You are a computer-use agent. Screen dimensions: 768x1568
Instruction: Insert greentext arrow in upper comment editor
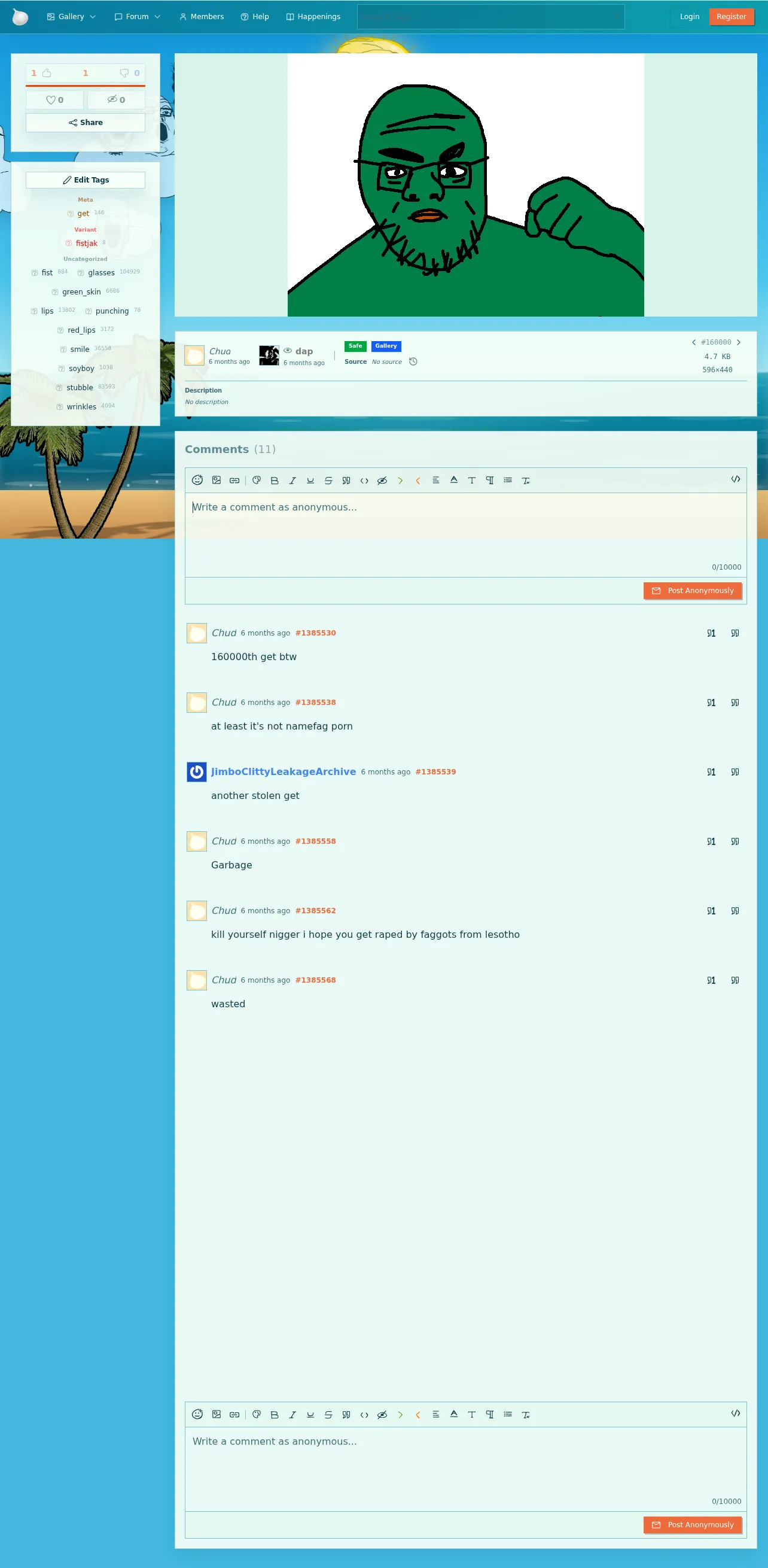pyautogui.click(x=400, y=480)
